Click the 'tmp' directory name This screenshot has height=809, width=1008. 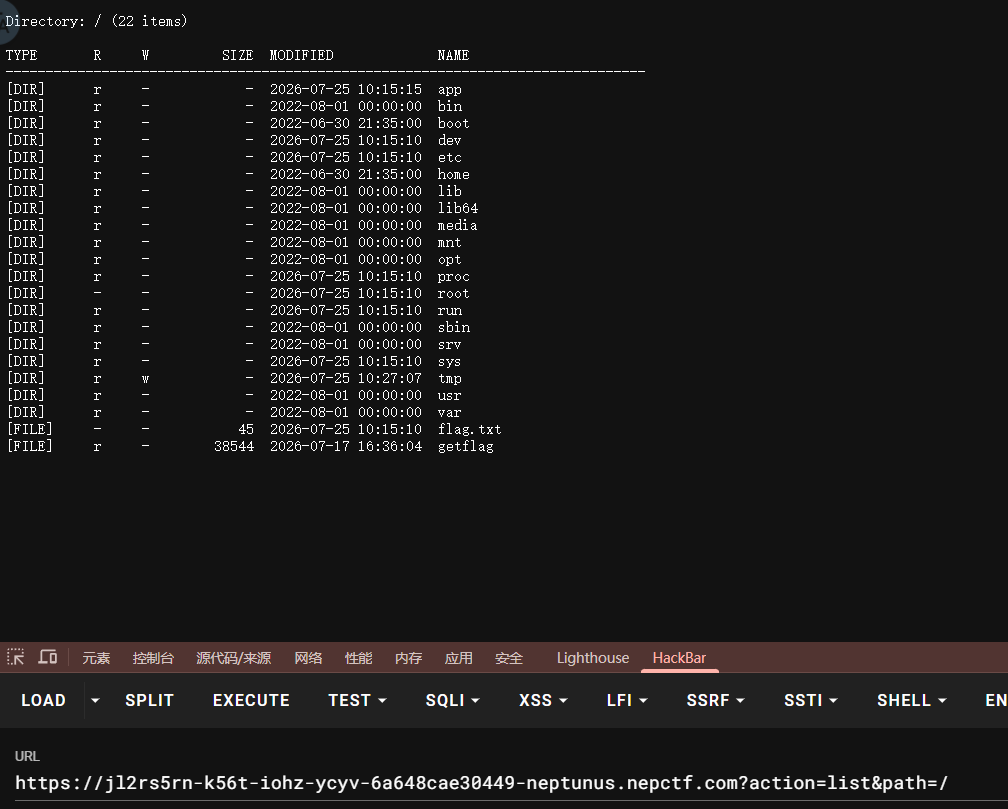(x=449, y=378)
